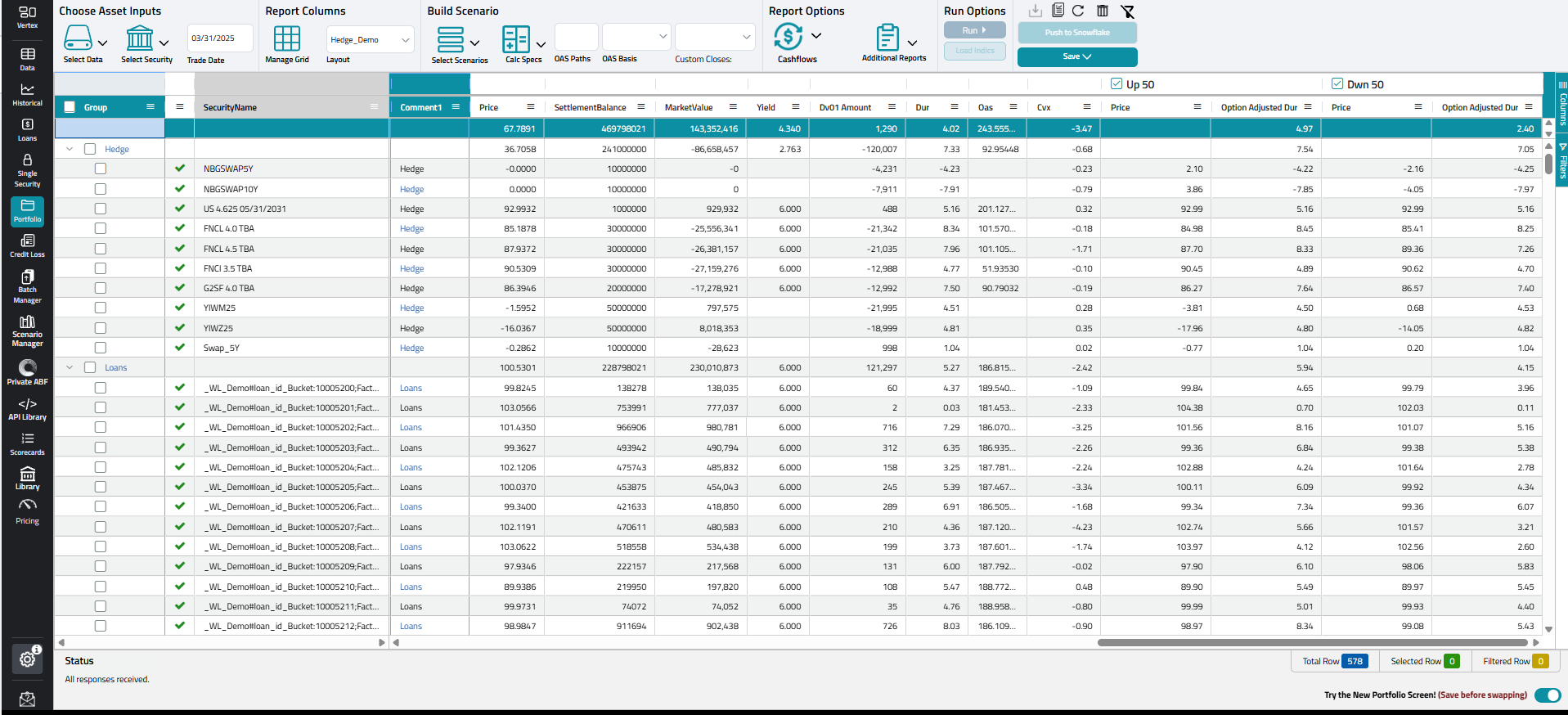Go to Historical in the sidebar
This screenshot has height=715, width=1568.
click(x=27, y=95)
